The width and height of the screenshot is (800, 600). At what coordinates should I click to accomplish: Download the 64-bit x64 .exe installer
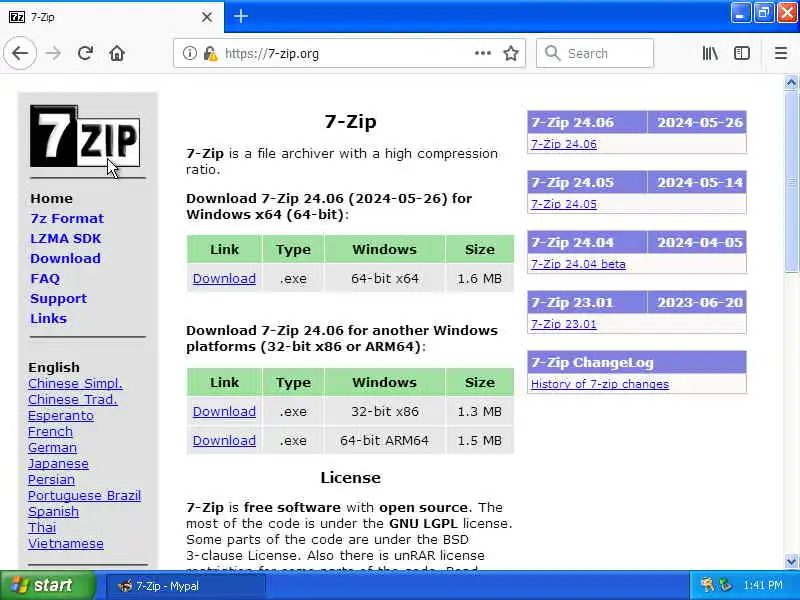click(x=224, y=279)
